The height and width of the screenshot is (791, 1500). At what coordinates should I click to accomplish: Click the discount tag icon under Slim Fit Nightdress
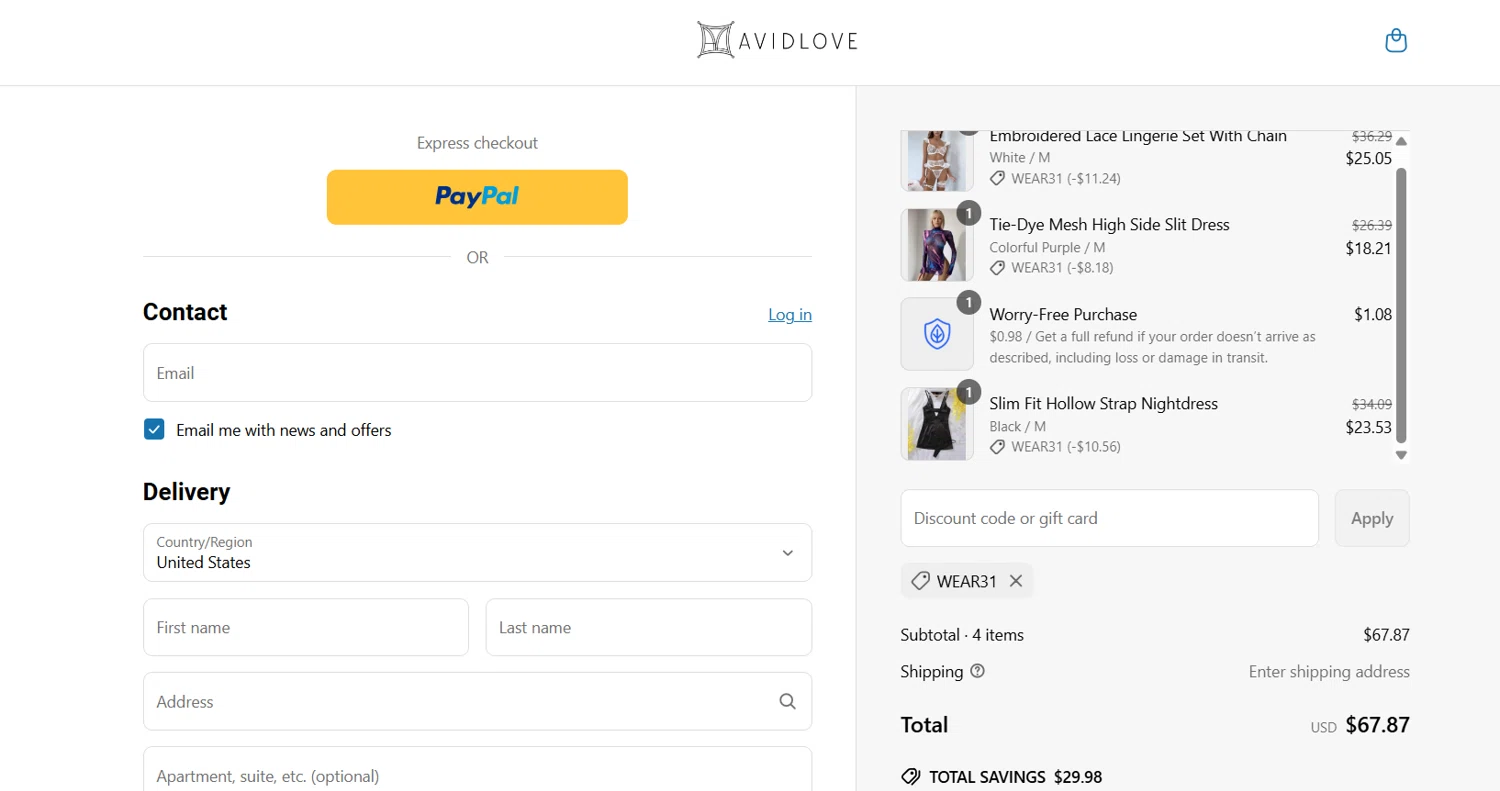click(x=997, y=447)
